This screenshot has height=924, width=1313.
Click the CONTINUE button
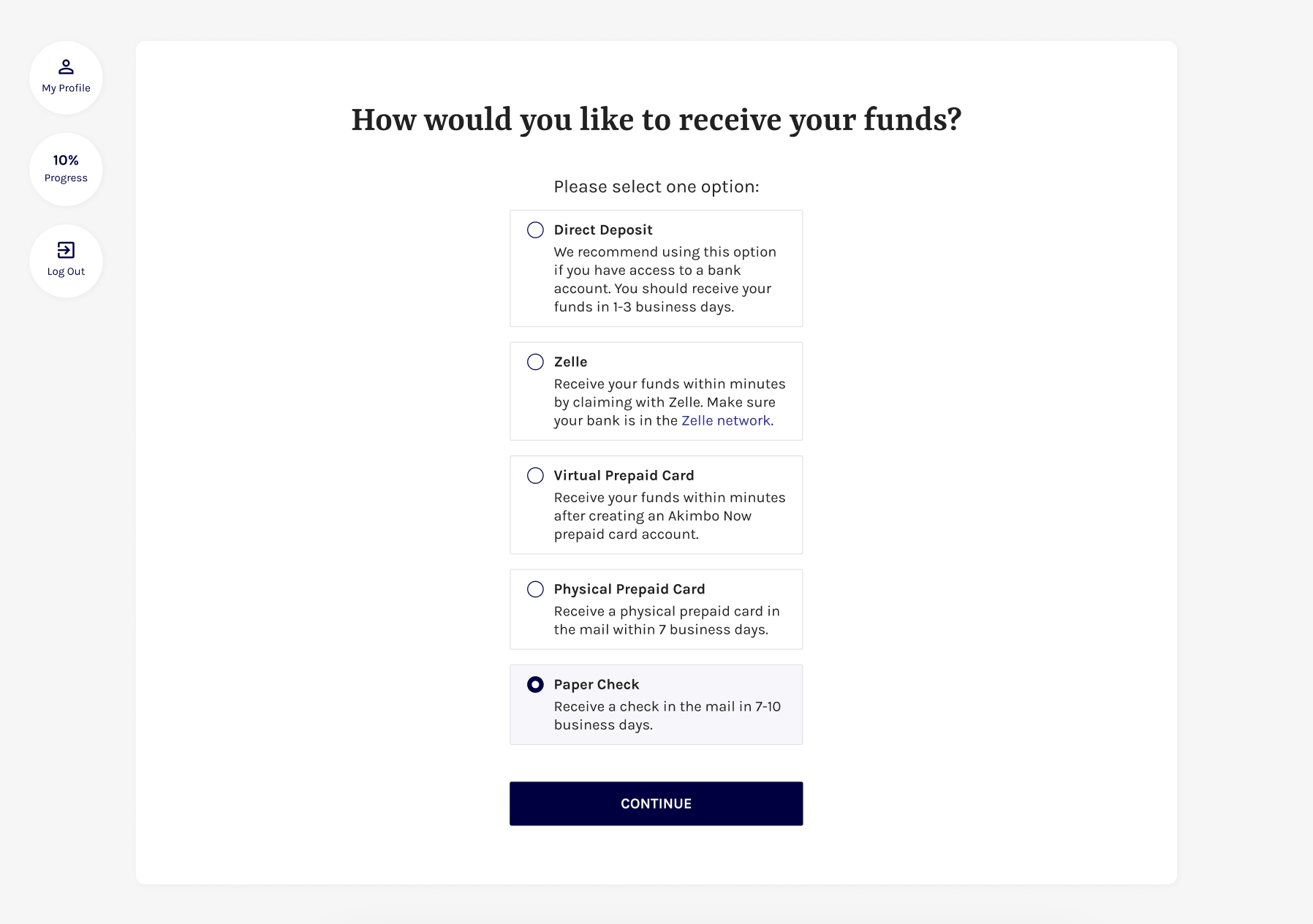(x=656, y=803)
